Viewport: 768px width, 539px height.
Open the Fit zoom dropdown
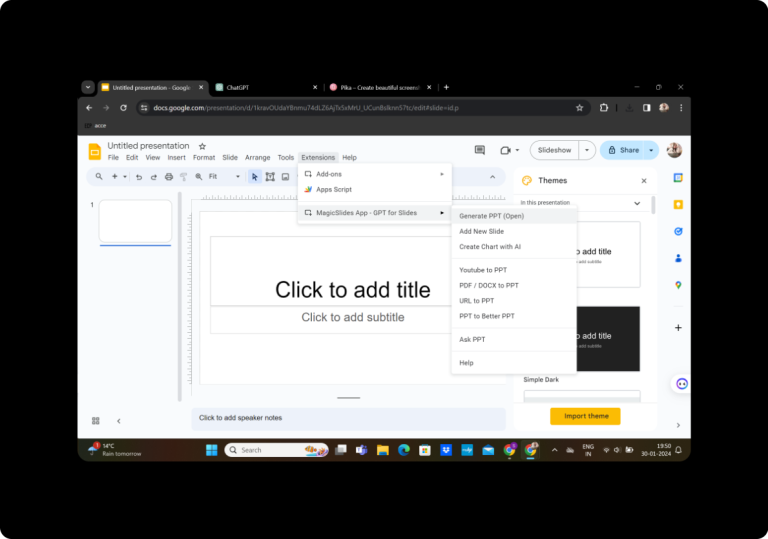pyautogui.click(x=224, y=177)
